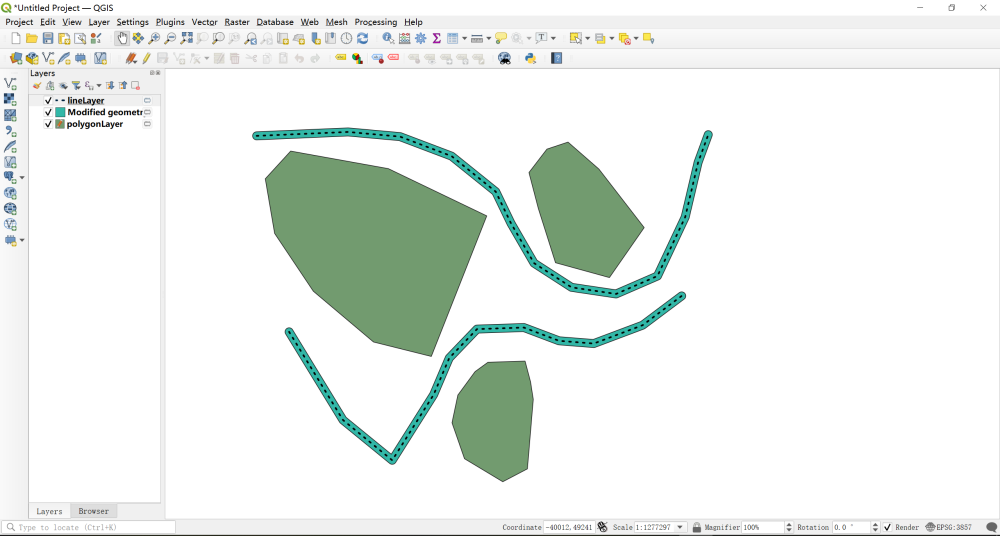The width and height of the screenshot is (1000, 536).
Task: Click the Layer Labeling Options abc icon
Action: click(x=341, y=58)
